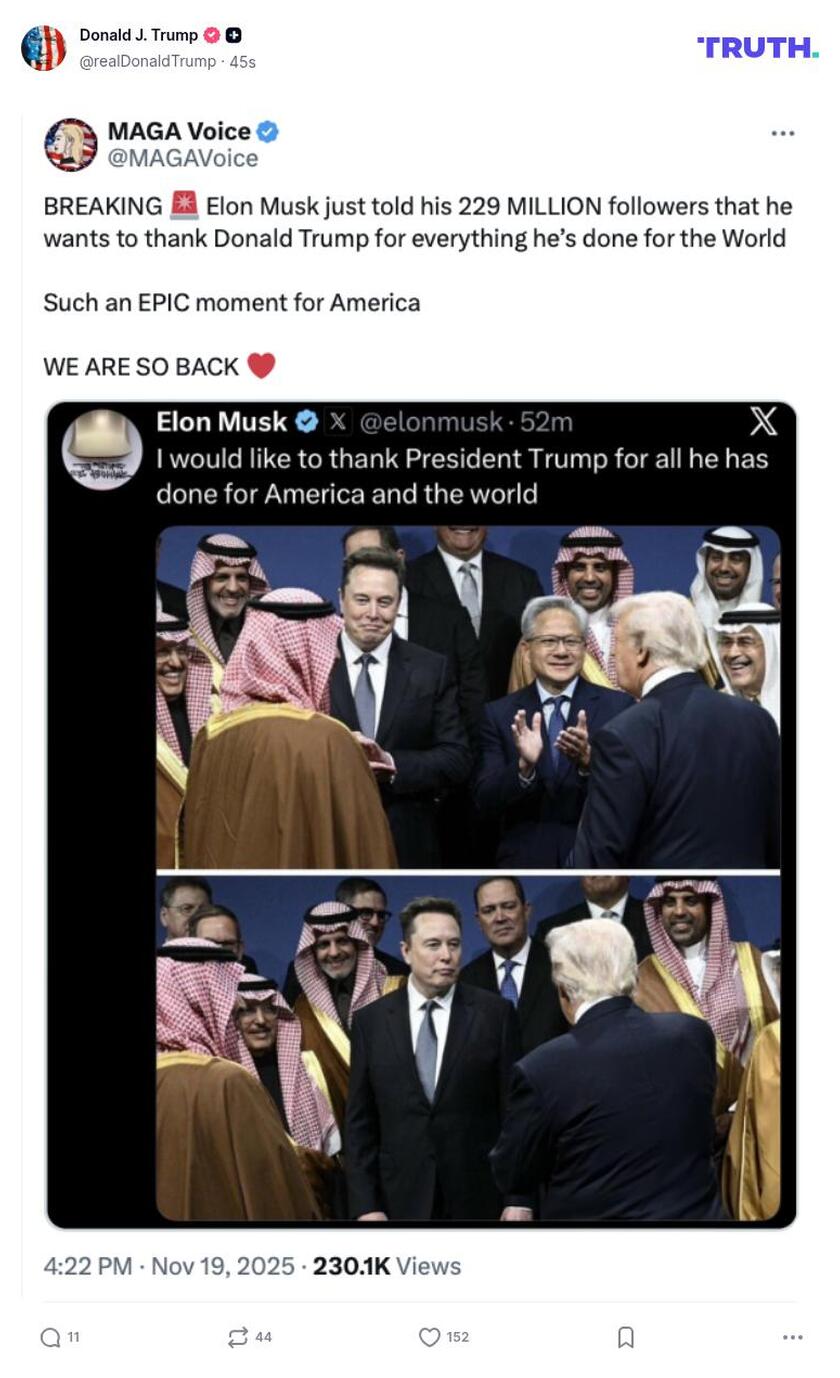Click the TRUTH logo in the header

click(757, 46)
